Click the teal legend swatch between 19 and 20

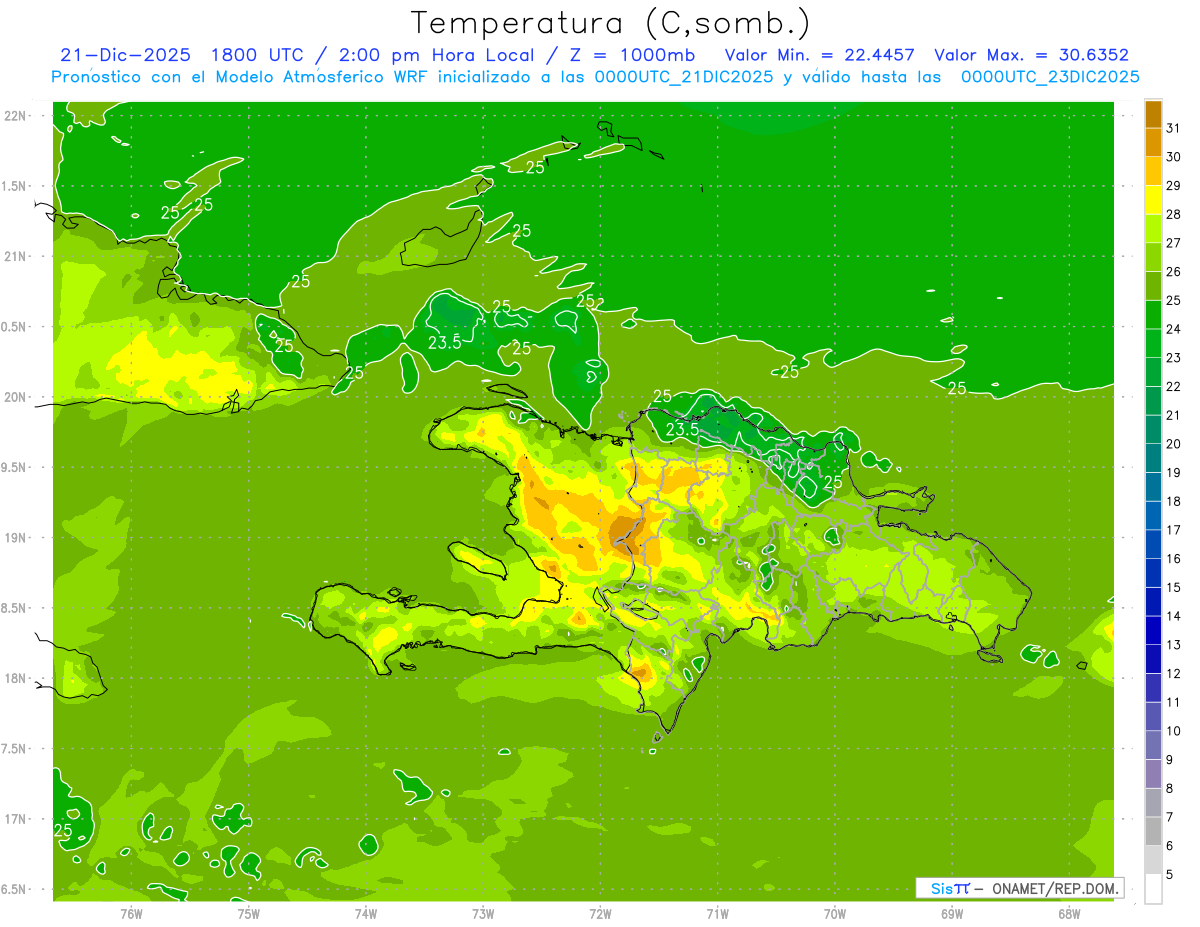pyautogui.click(x=1153, y=458)
